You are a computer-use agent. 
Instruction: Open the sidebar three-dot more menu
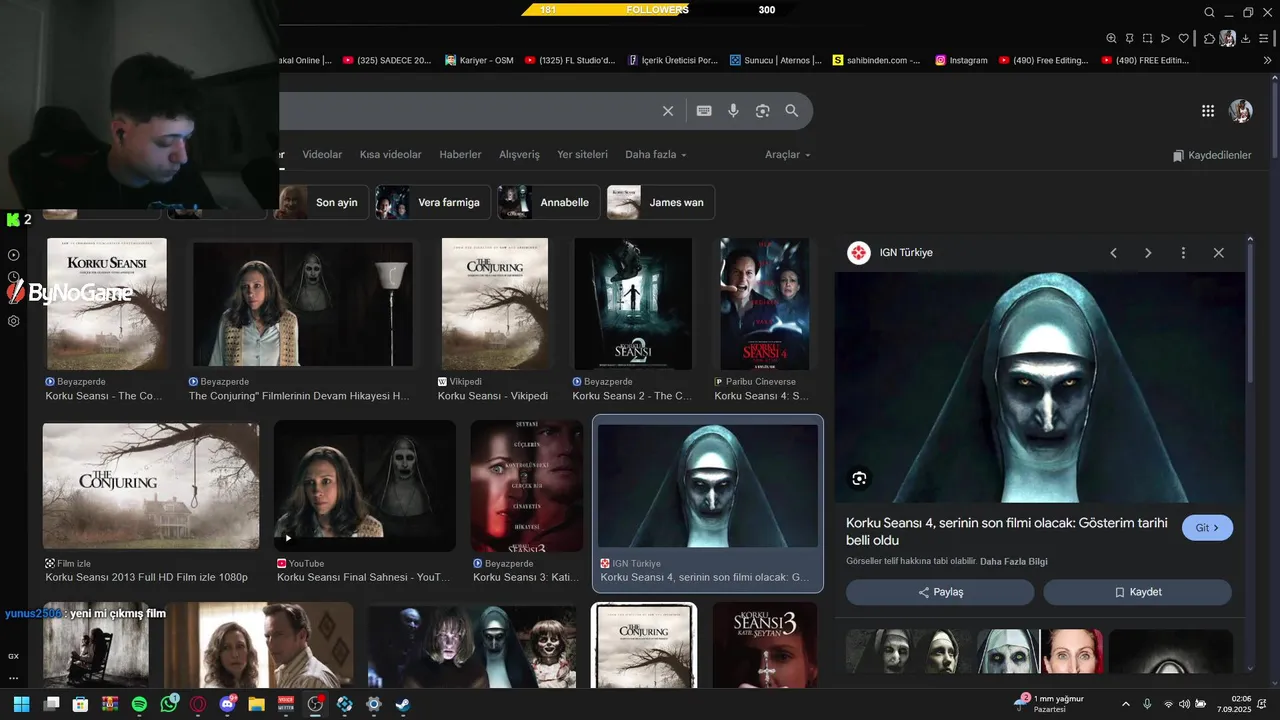click(14, 678)
